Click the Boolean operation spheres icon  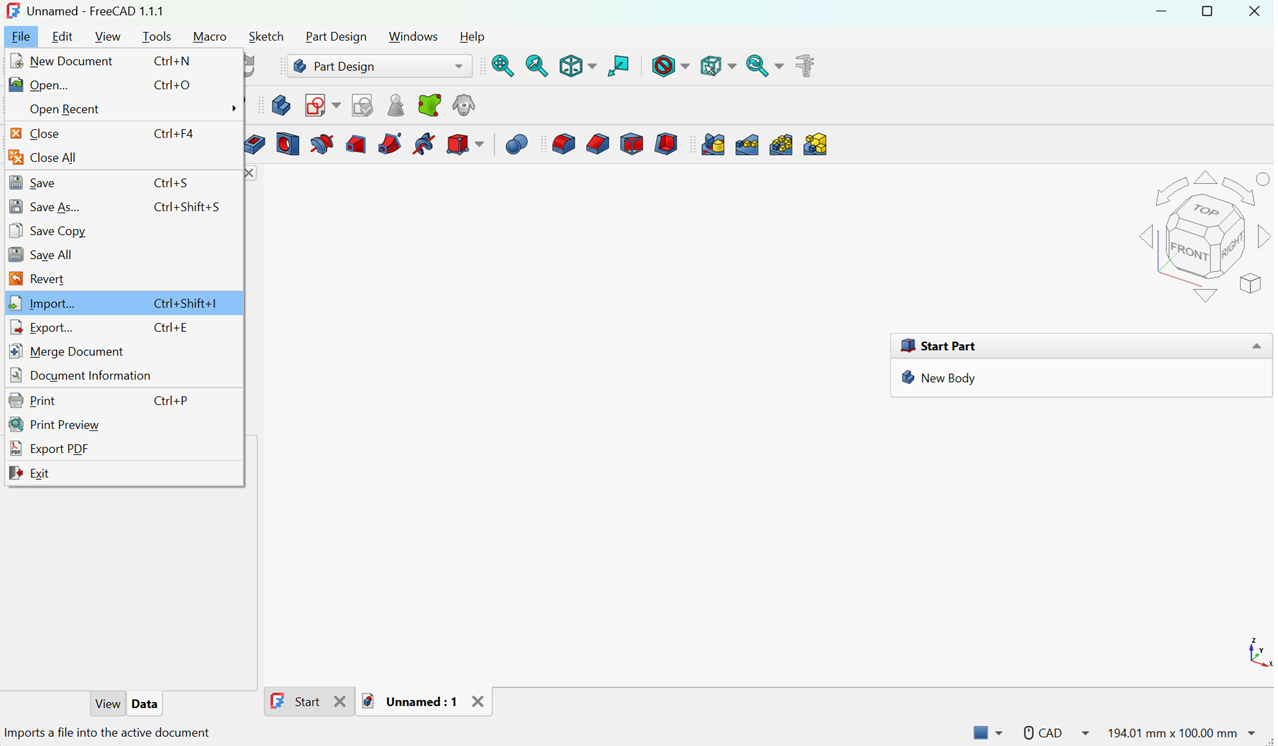[516, 144]
